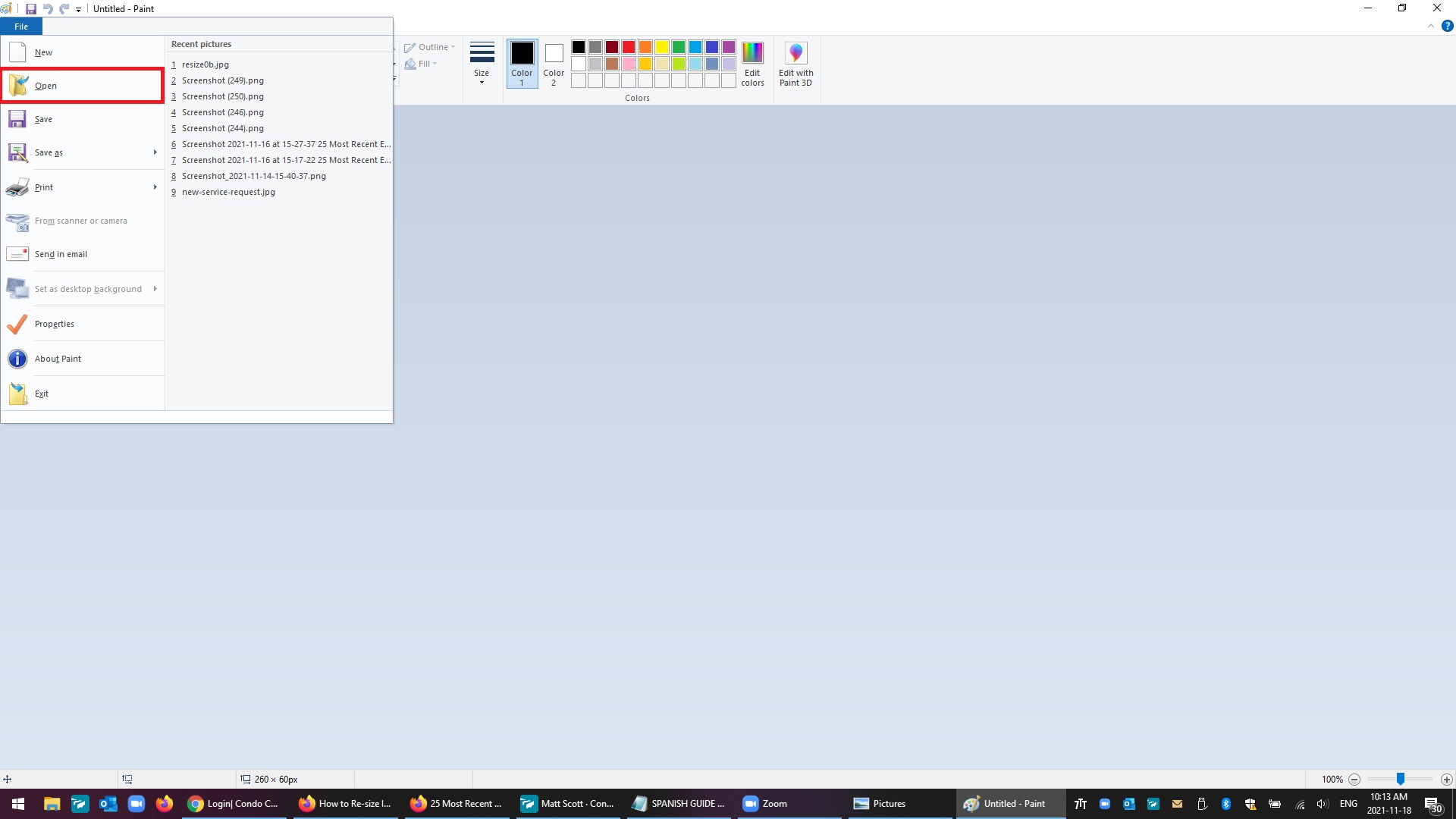Pick the red color swatch
Screen dimensions: 1456x819
629,47
